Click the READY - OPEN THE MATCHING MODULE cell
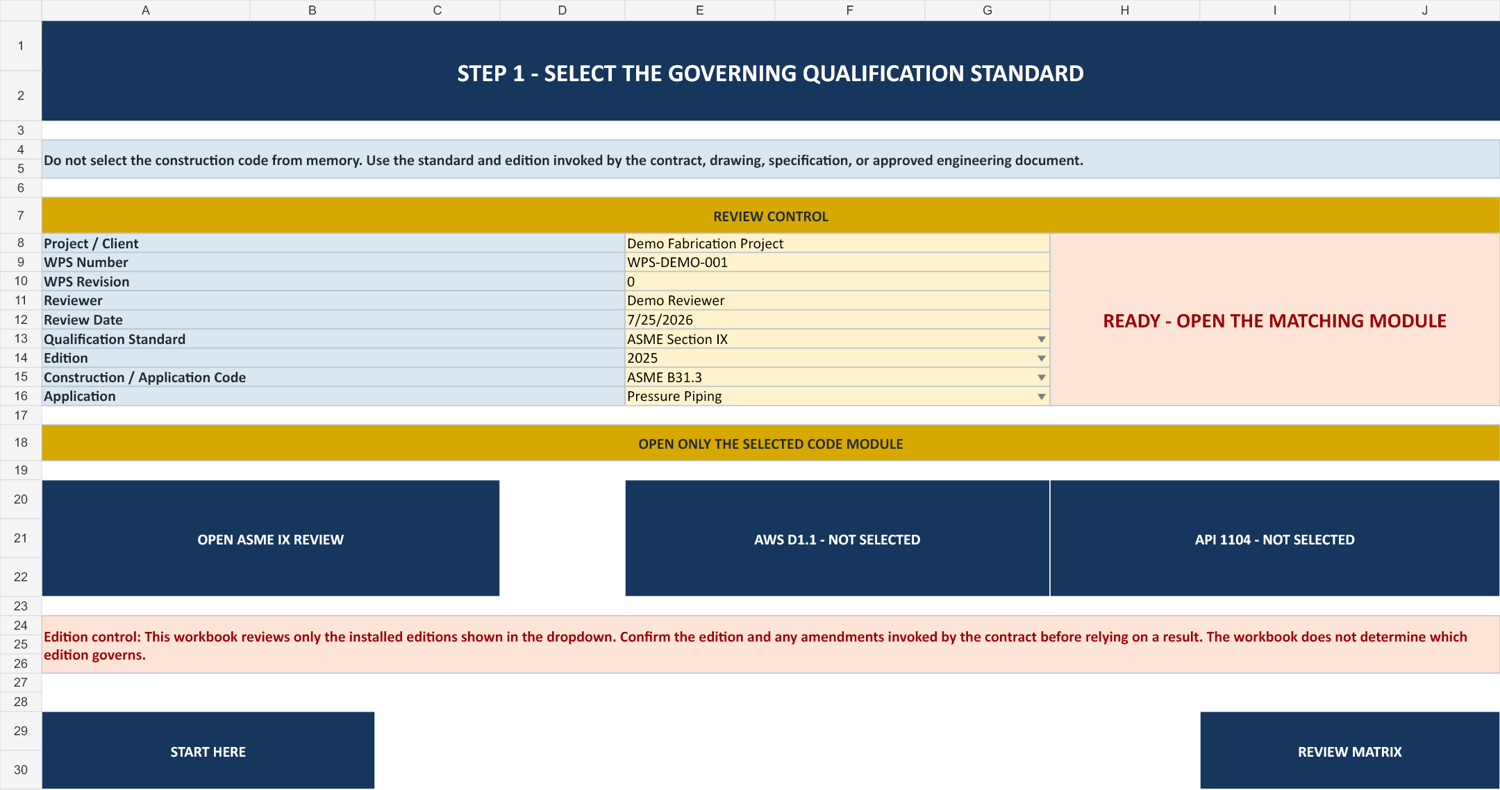Image resolution: width=1500 pixels, height=790 pixels. coord(1275,320)
